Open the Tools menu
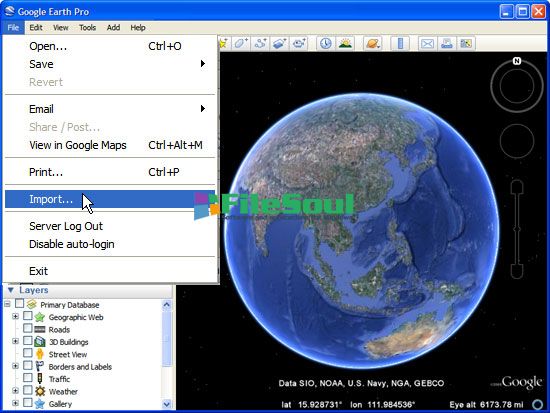 click(87, 27)
